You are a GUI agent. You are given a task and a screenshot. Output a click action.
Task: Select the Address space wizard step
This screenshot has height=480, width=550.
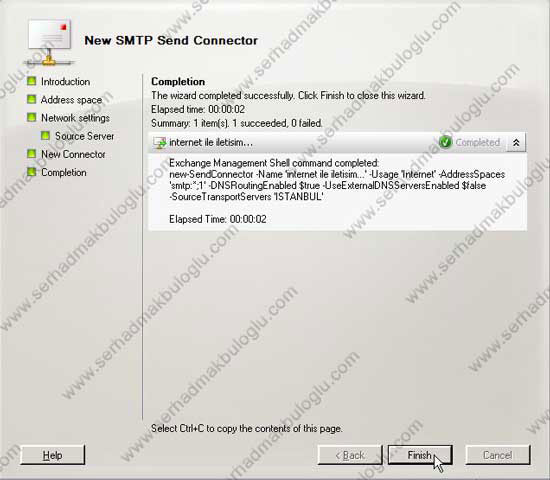(71, 100)
